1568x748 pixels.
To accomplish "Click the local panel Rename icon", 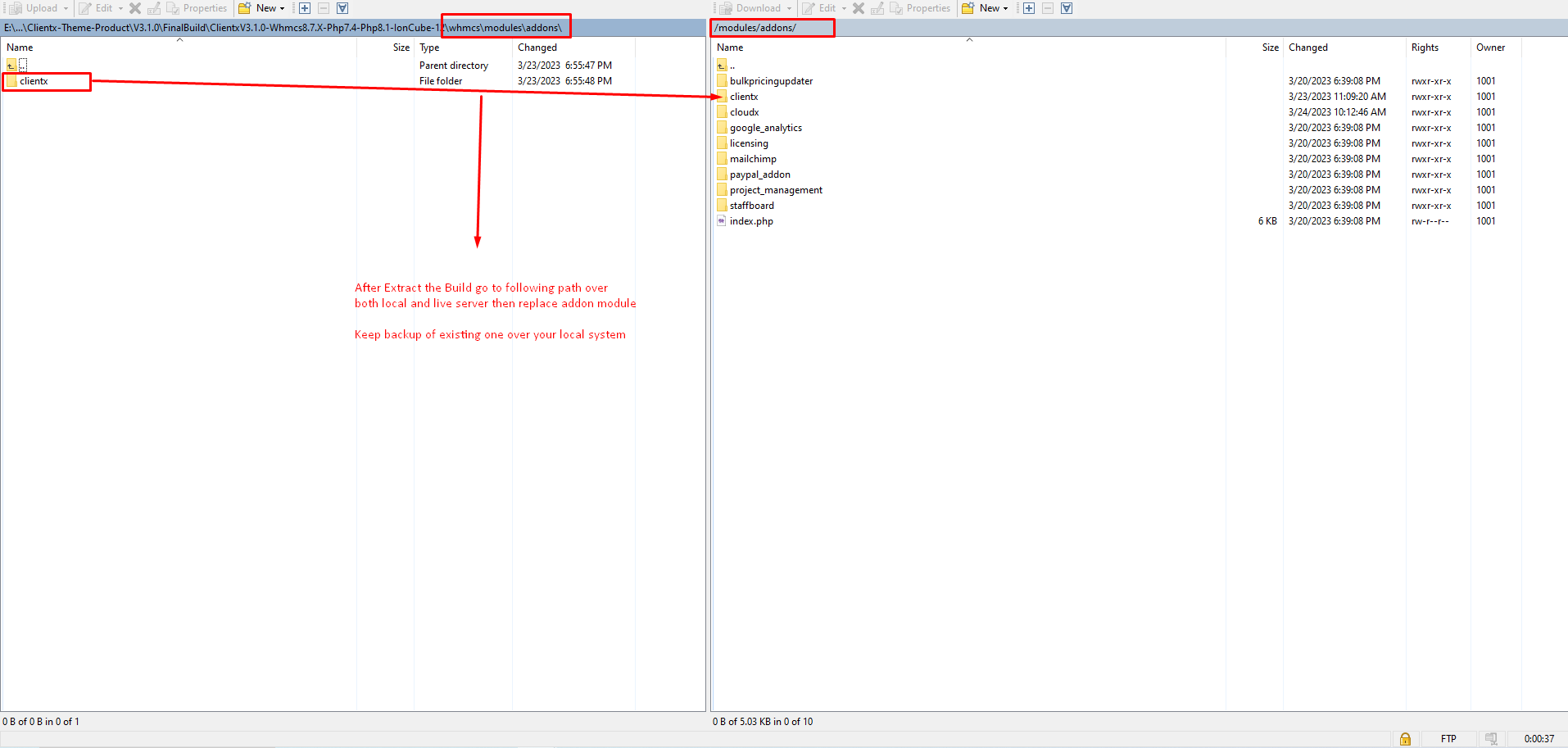I will pos(154,8).
